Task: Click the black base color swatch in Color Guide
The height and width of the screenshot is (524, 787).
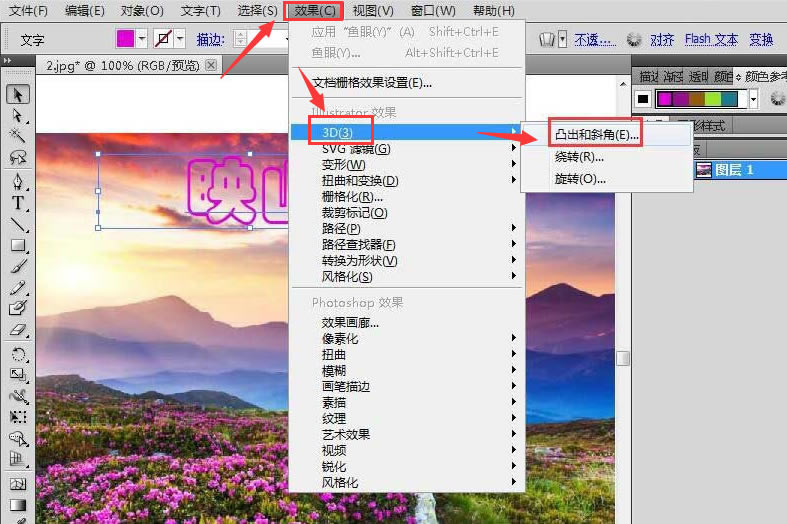Action: point(643,99)
